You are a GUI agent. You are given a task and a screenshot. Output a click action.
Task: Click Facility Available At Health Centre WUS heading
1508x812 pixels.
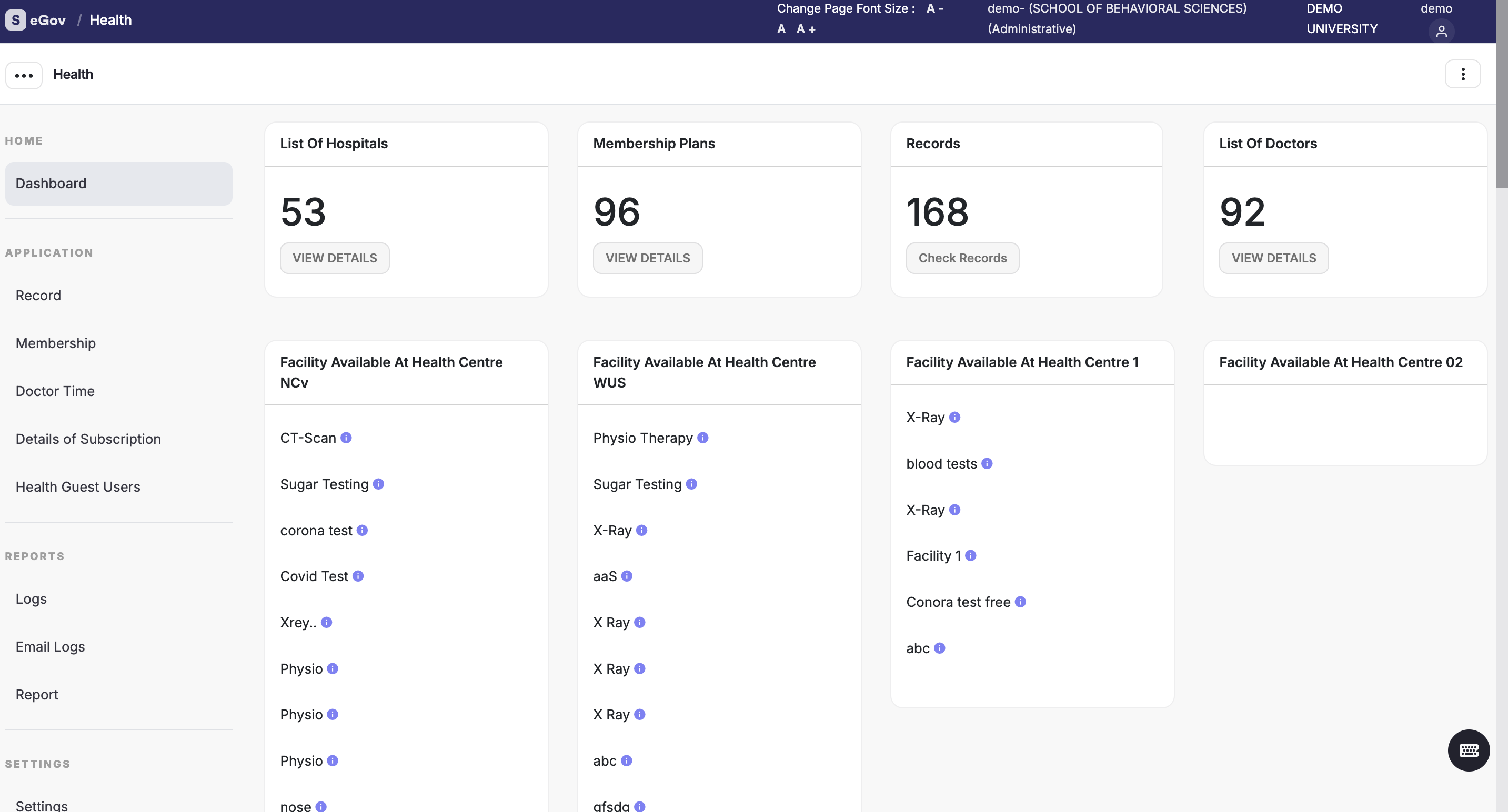(704, 372)
